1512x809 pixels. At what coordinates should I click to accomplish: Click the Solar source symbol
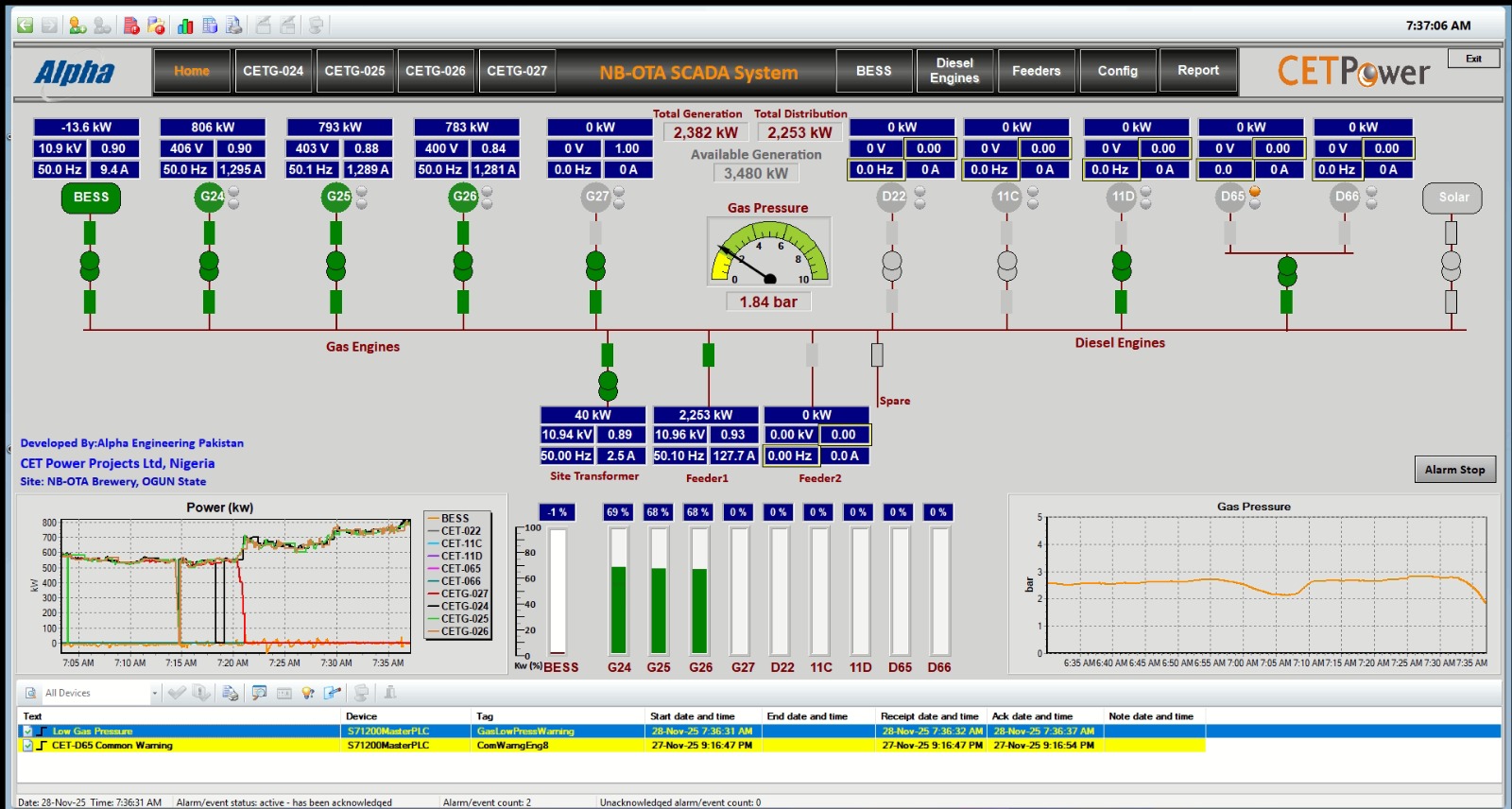1452,198
